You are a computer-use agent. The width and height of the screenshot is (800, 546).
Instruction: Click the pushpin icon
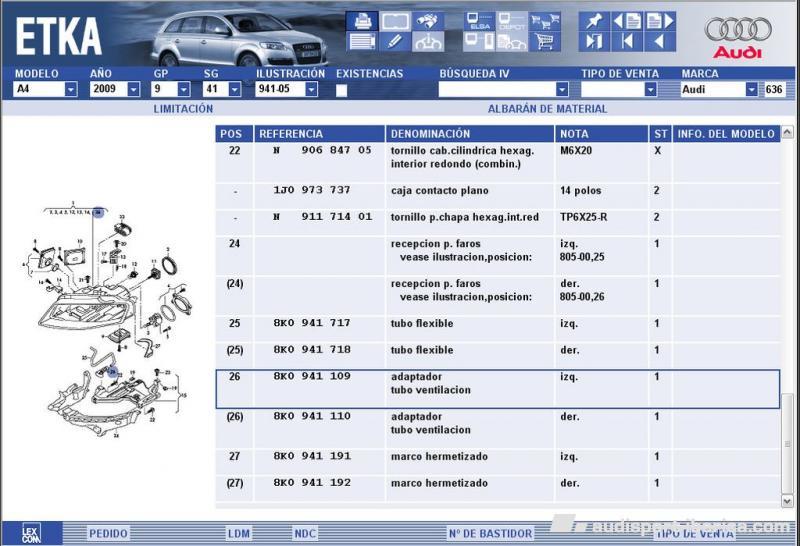tap(593, 21)
